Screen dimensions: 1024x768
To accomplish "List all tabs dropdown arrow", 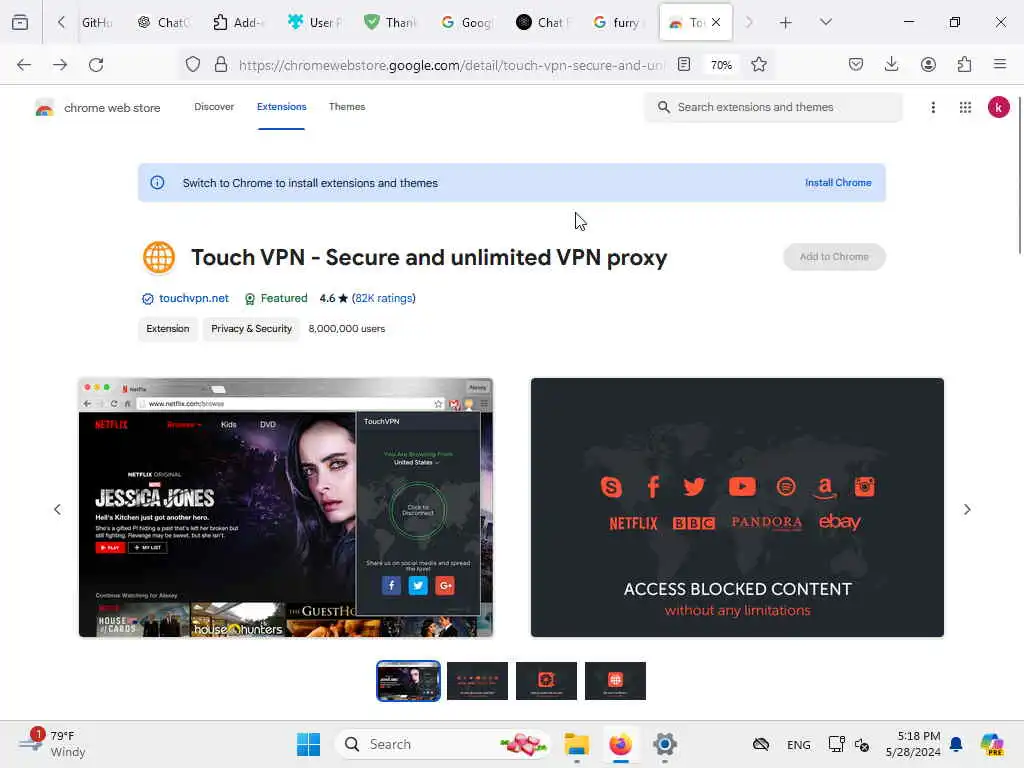I will [x=825, y=23].
